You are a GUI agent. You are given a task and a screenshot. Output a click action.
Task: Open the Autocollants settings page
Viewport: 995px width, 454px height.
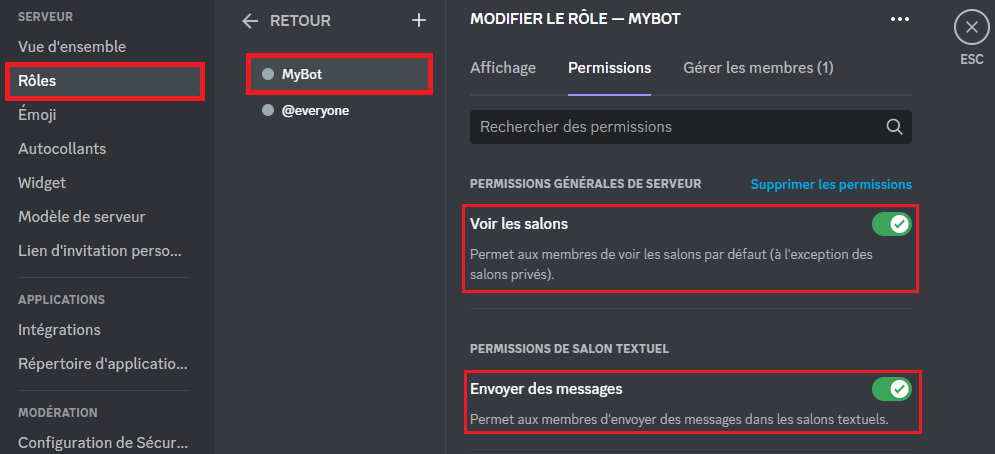62,149
